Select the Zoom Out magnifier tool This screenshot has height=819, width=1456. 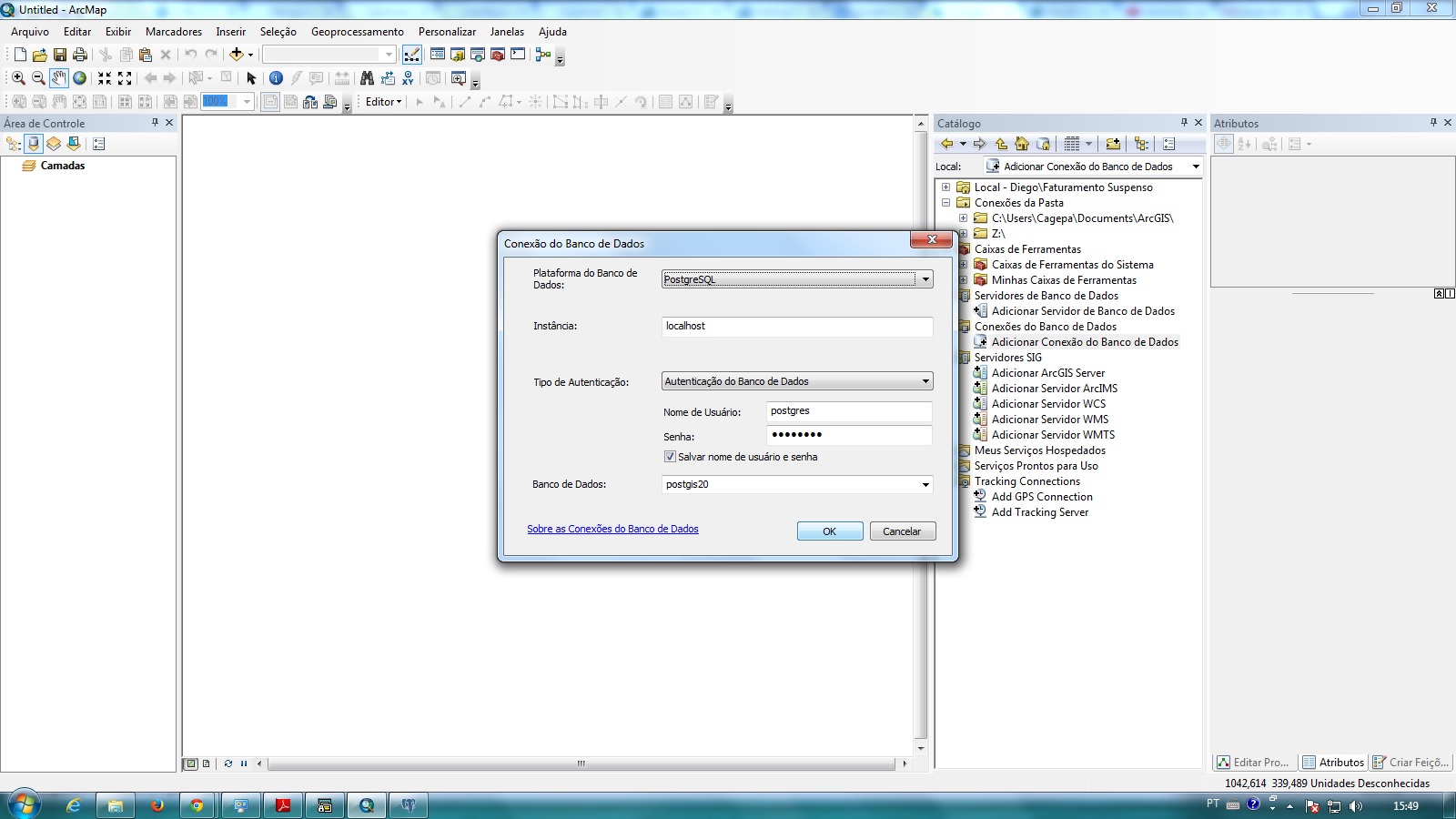[x=38, y=78]
